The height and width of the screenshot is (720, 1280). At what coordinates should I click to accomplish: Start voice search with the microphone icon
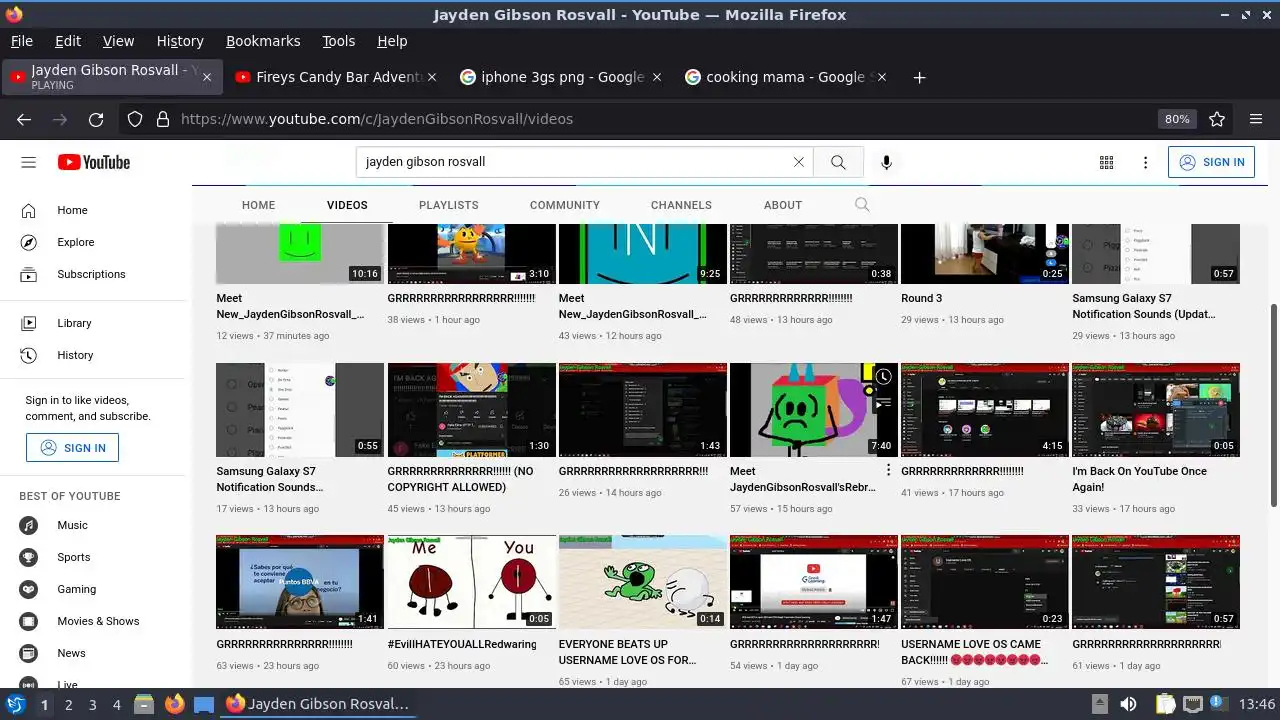pos(886,162)
